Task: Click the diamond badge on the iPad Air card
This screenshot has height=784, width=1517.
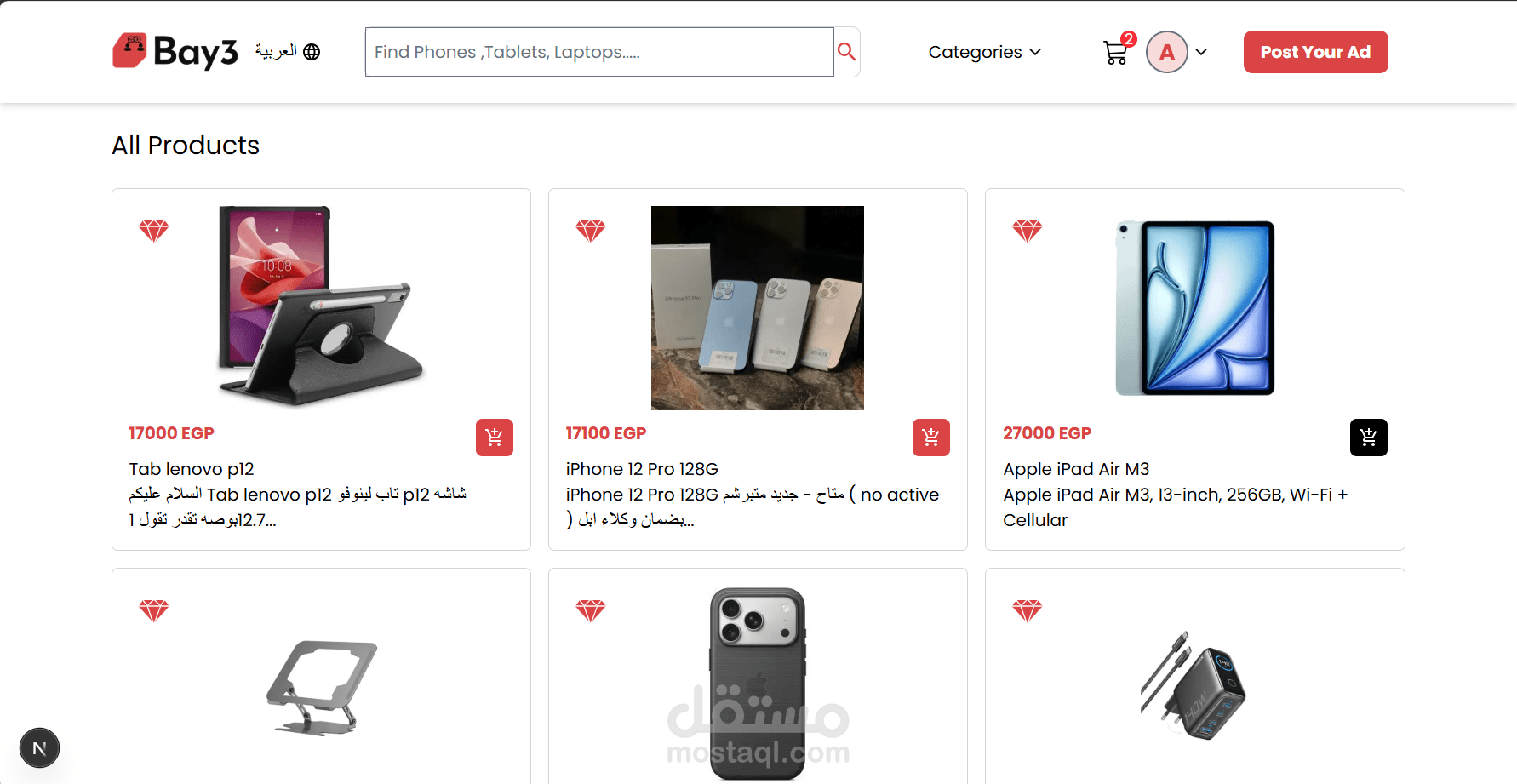Action: click(1028, 231)
